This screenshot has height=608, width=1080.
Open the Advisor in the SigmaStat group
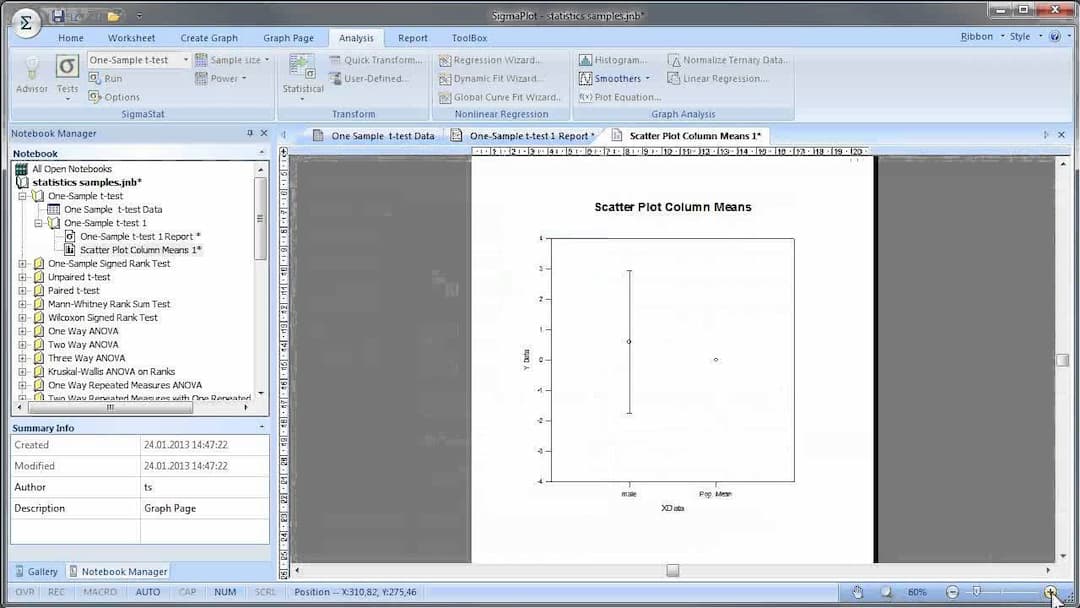31,70
